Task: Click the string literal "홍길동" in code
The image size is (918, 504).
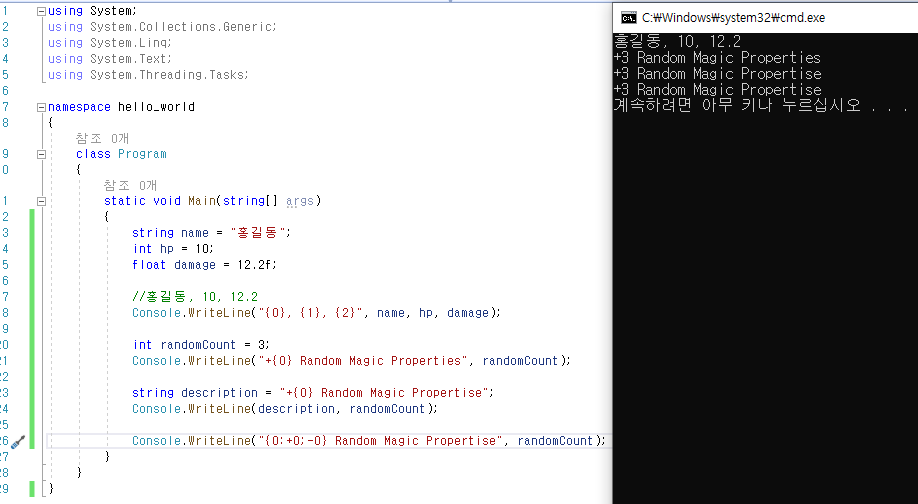Action: [x=258, y=233]
